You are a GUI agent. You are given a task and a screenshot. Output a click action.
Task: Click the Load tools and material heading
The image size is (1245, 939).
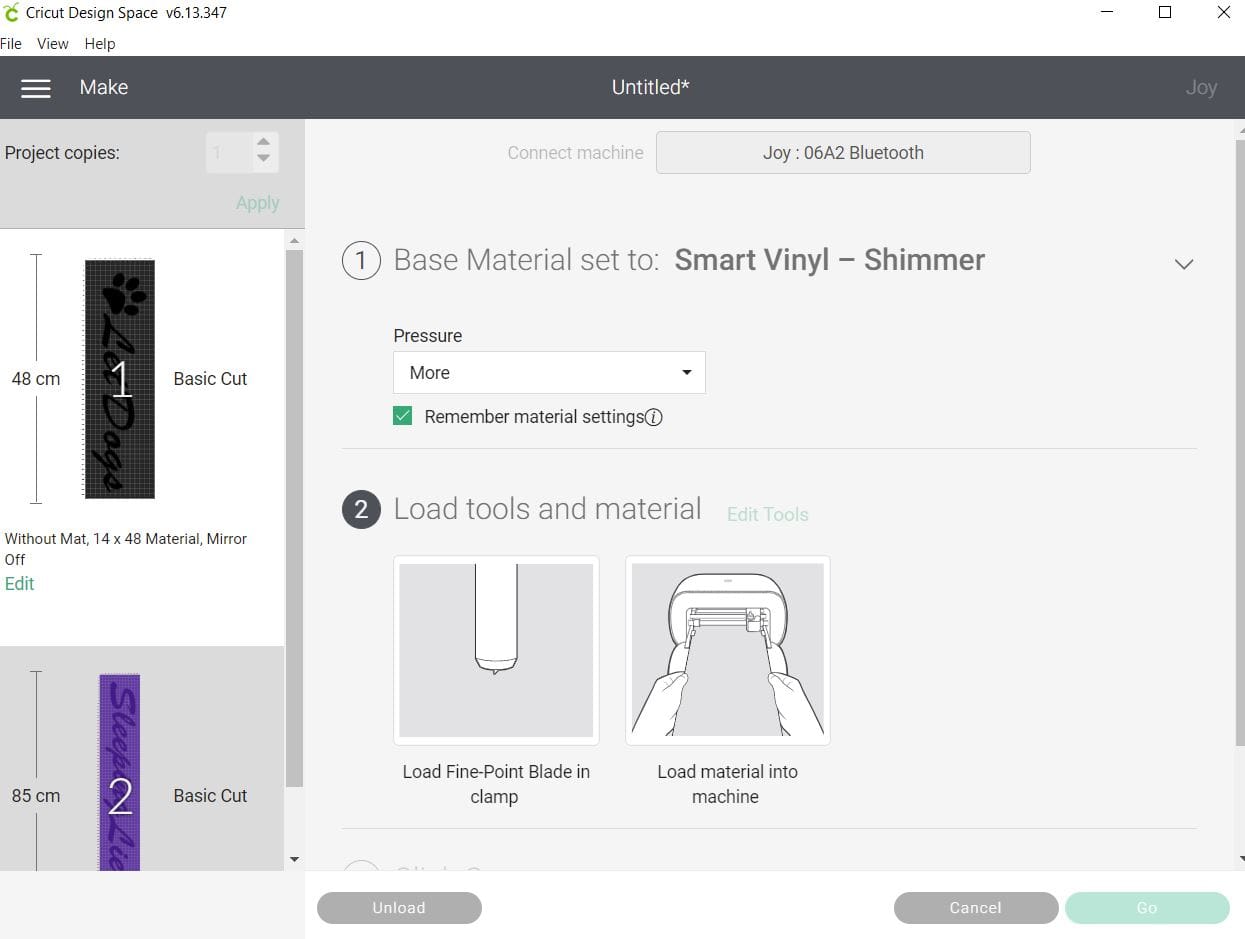coord(548,509)
